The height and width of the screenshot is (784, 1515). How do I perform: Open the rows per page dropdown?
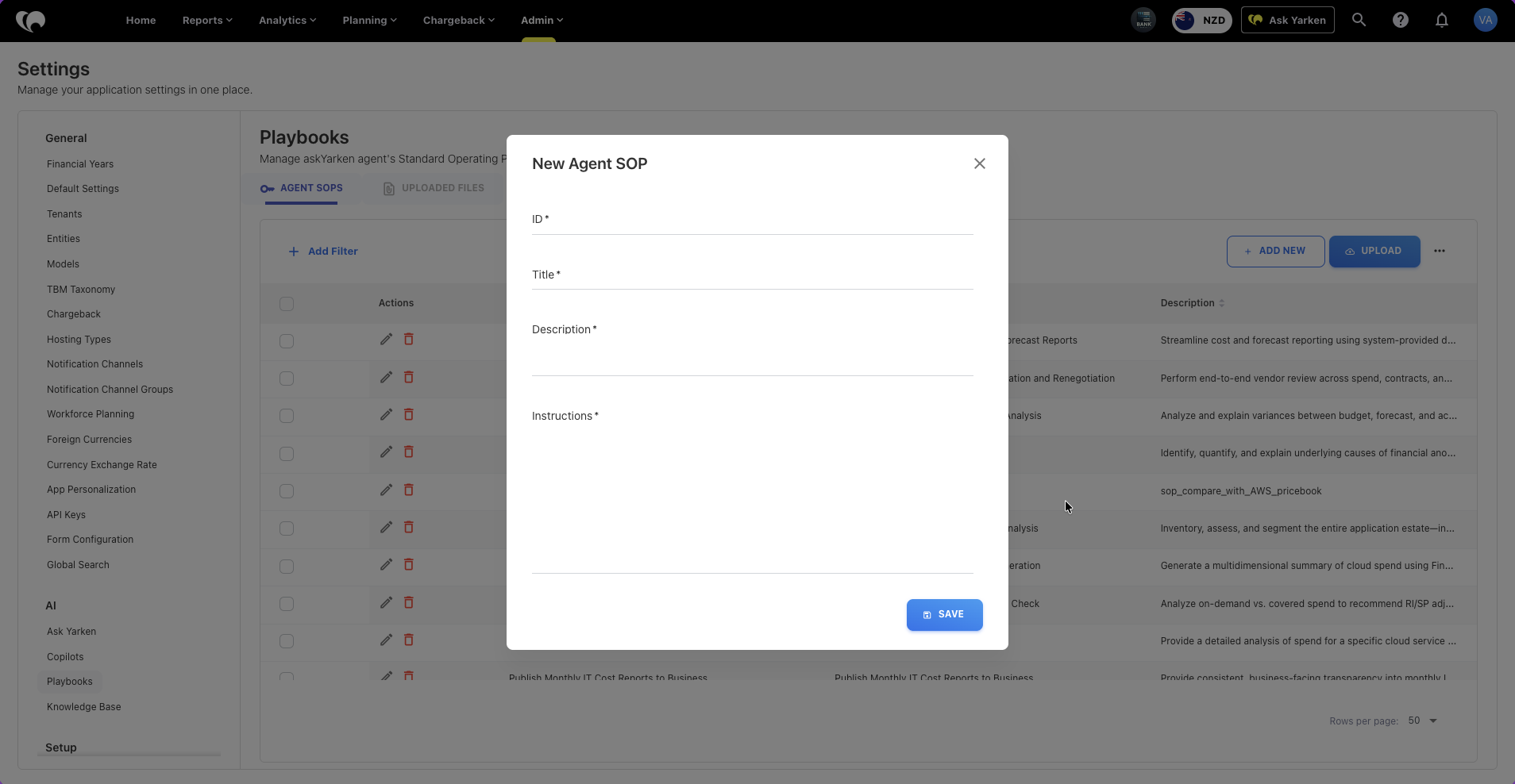(1423, 721)
